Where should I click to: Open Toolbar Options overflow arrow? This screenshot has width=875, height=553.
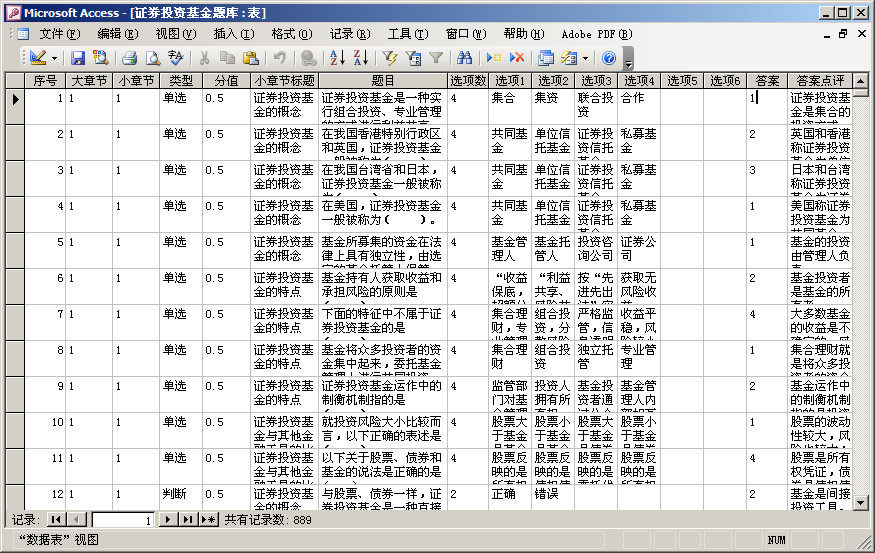point(628,58)
